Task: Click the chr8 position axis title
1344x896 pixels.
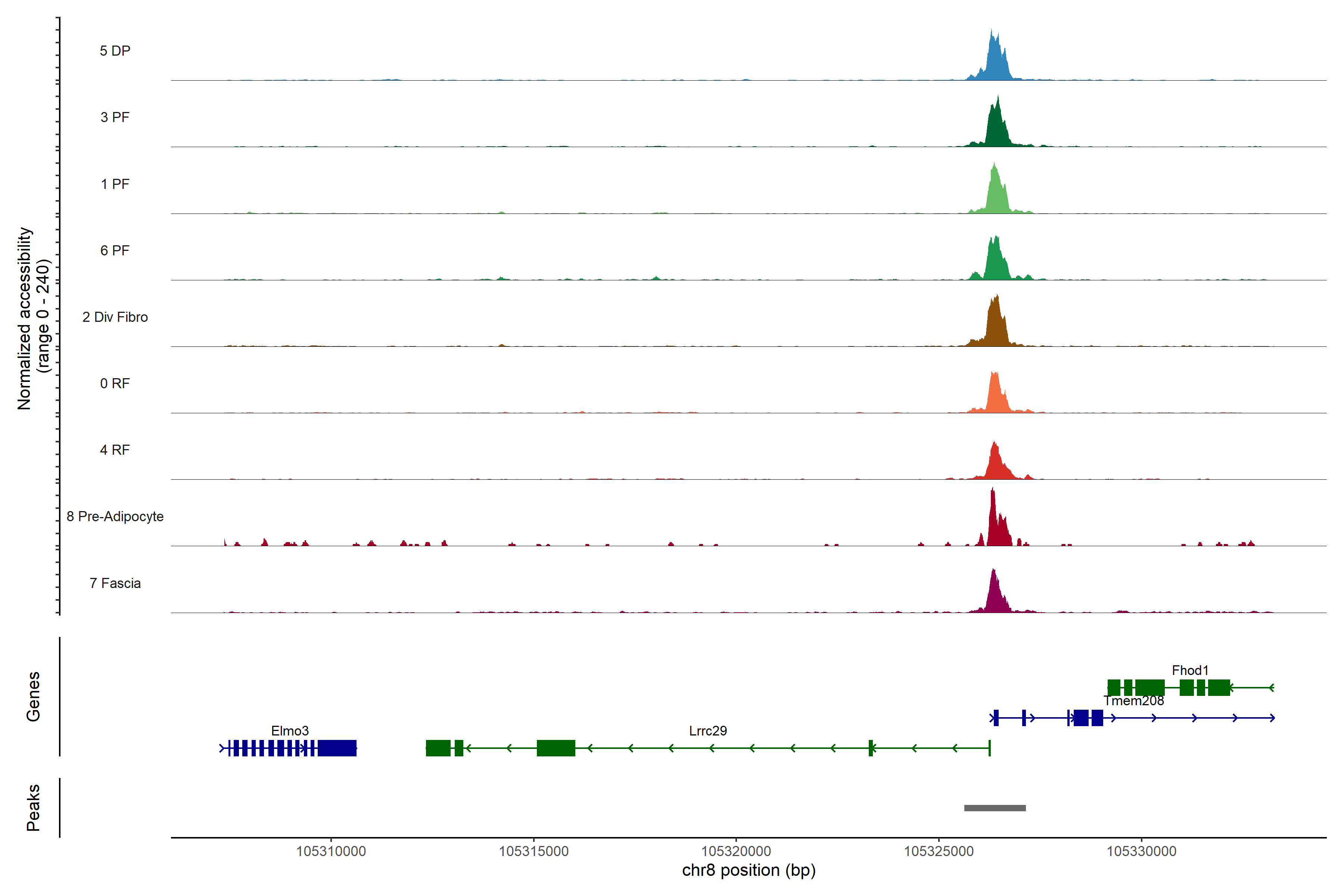Action: 749,870
